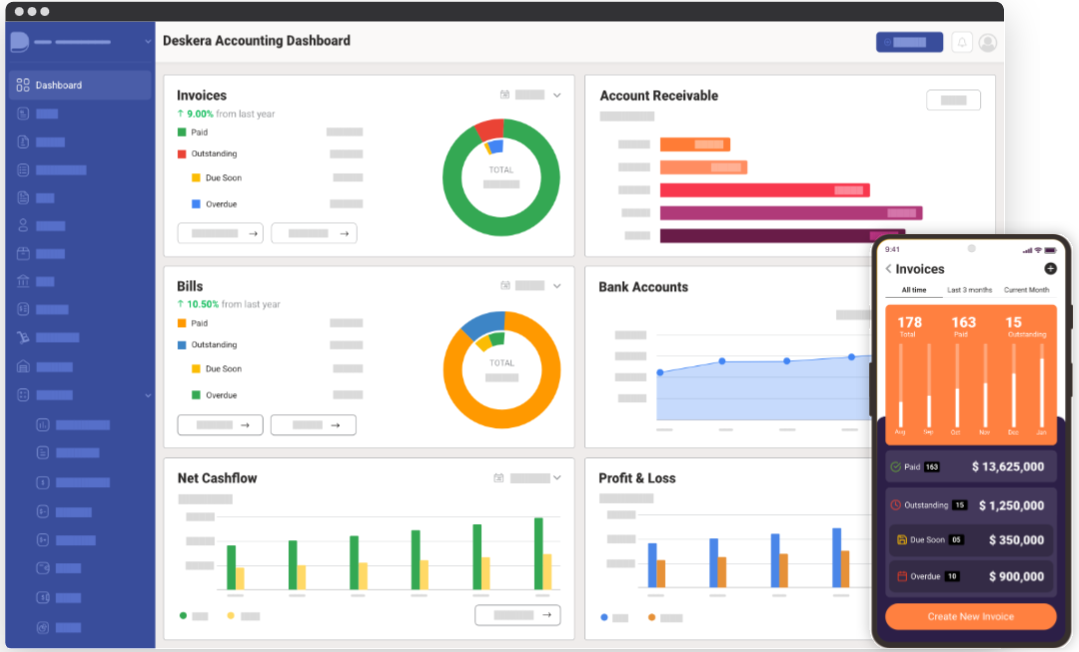Click the blue button in the top header
Image resolution: width=1079 pixels, height=652 pixels.
pos(908,42)
